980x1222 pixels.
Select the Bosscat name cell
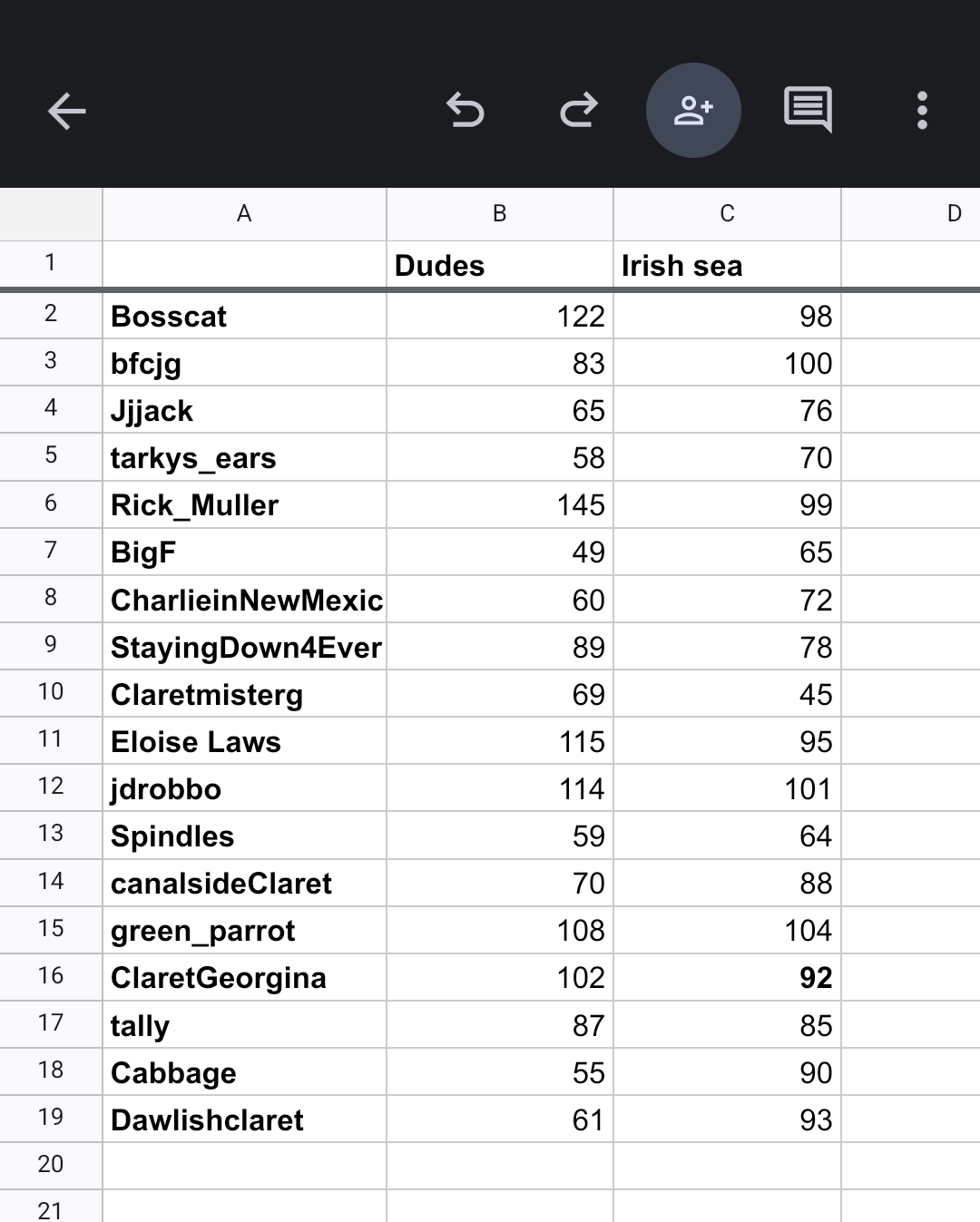[x=244, y=316]
